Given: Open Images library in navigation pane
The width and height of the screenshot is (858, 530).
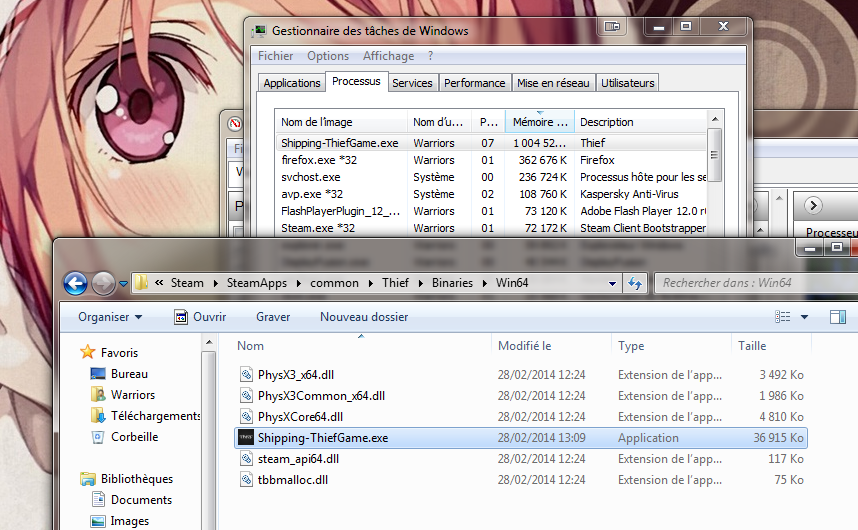Looking at the screenshot, I should pyautogui.click(x=130, y=521).
